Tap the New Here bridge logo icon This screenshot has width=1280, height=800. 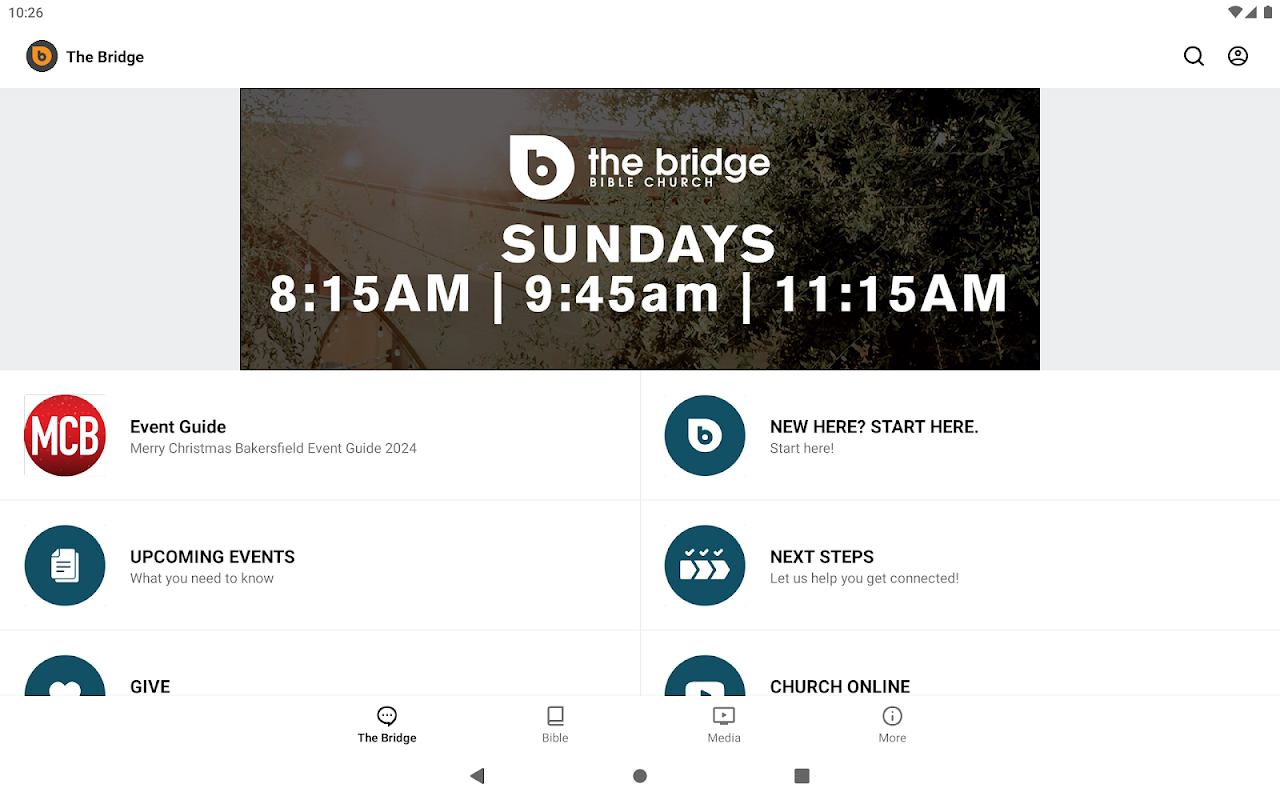(705, 436)
